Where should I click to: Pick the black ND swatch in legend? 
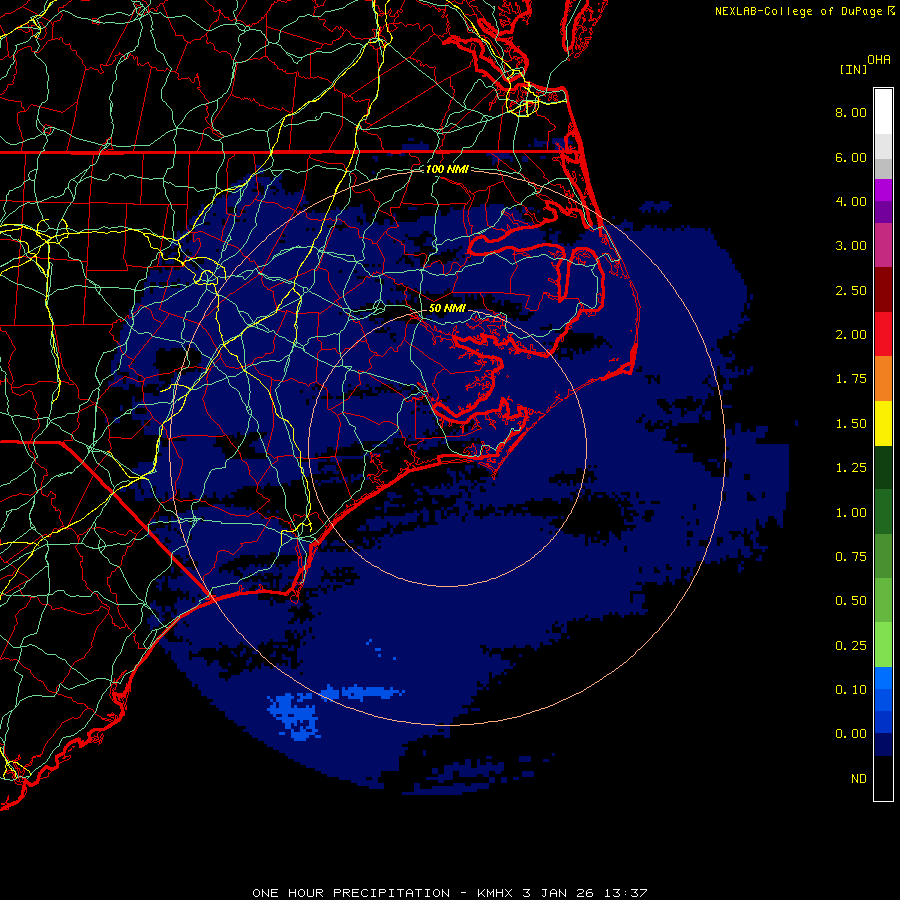click(883, 778)
